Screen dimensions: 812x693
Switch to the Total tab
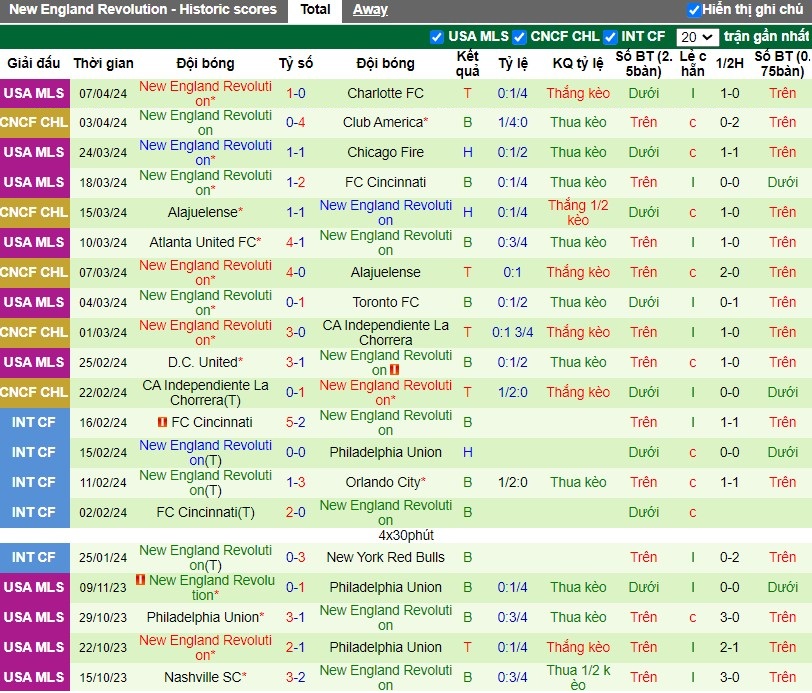click(315, 9)
